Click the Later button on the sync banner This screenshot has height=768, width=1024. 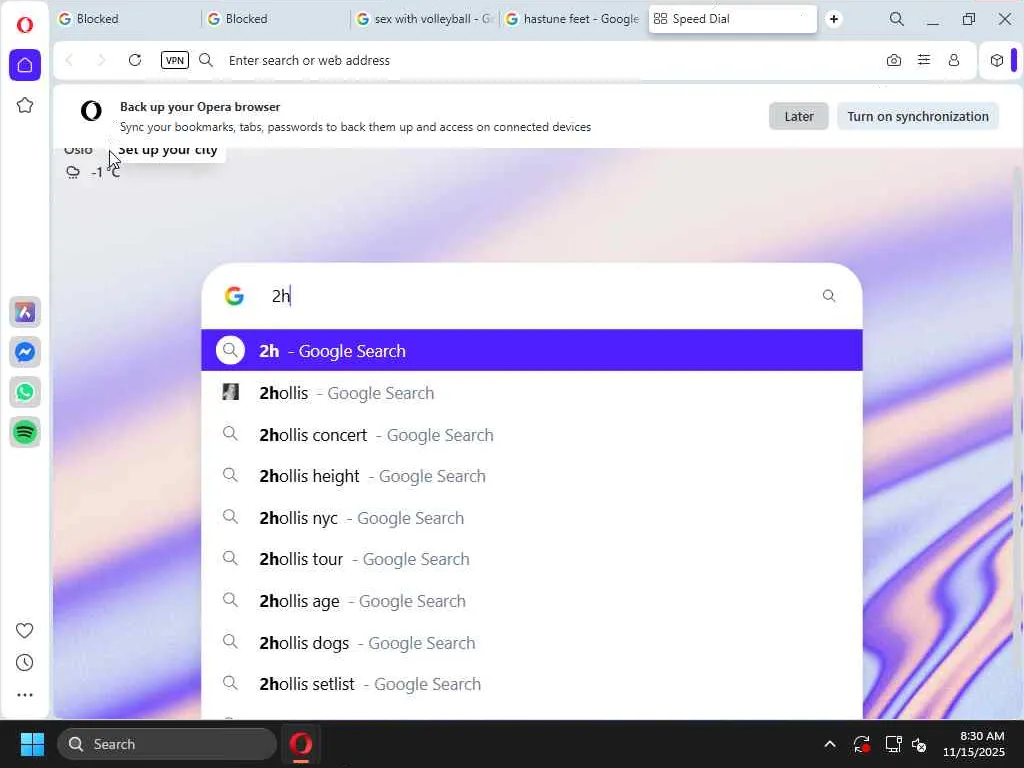pyautogui.click(x=799, y=116)
